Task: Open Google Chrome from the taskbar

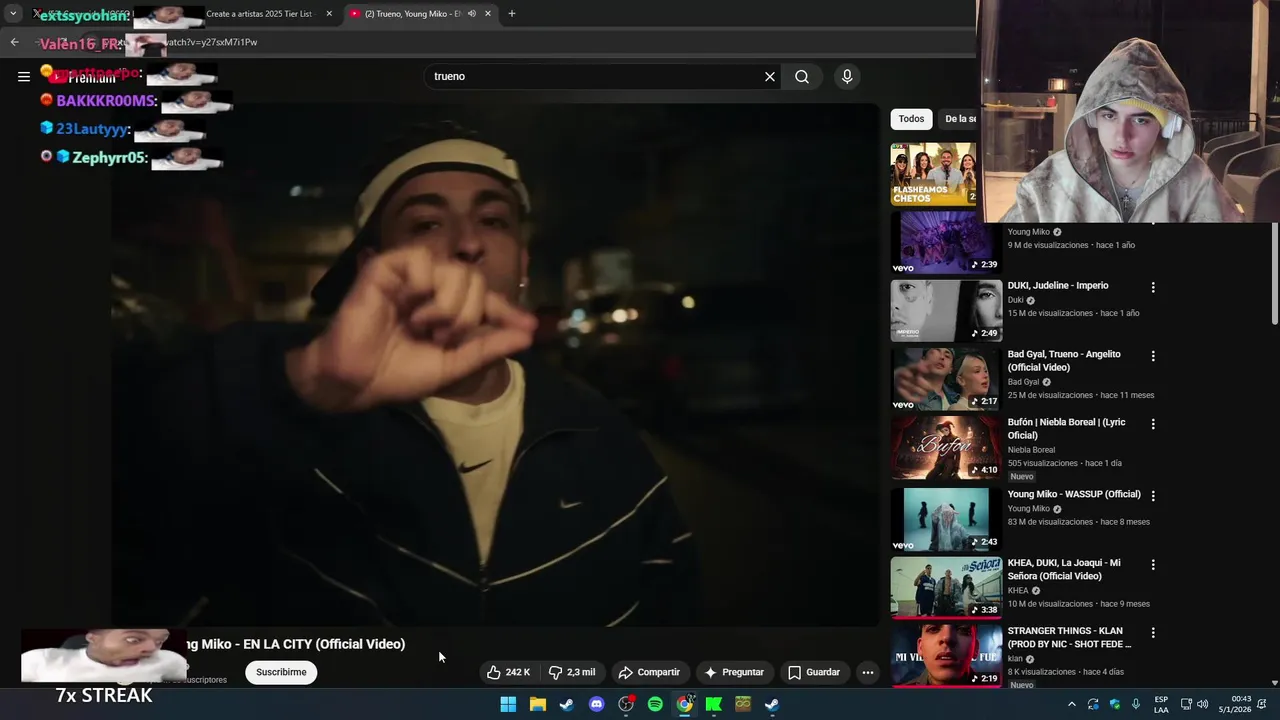Action: click(x=685, y=704)
